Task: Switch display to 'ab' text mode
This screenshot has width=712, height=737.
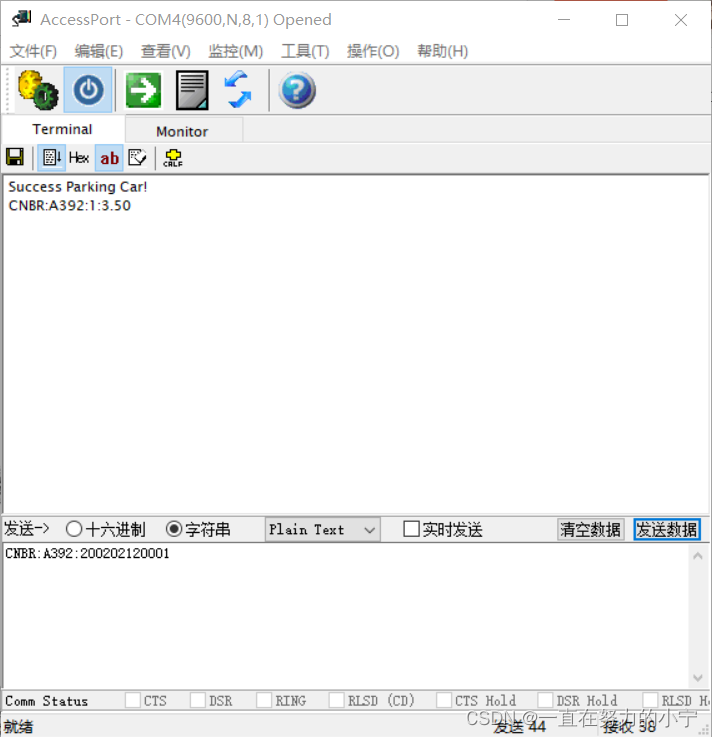Action: point(109,158)
